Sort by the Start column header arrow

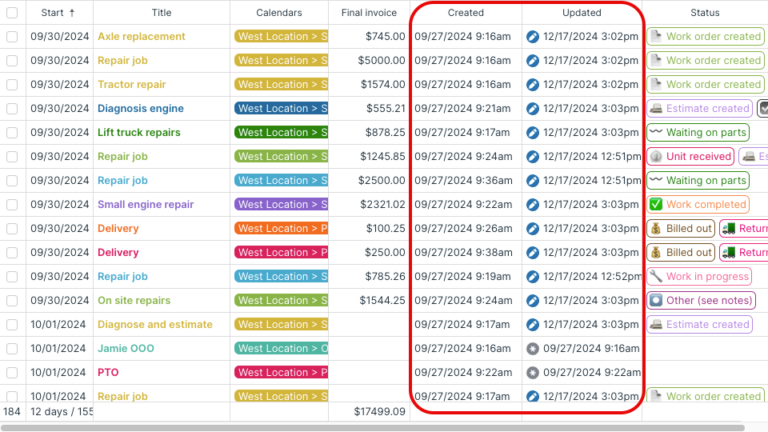click(x=72, y=13)
